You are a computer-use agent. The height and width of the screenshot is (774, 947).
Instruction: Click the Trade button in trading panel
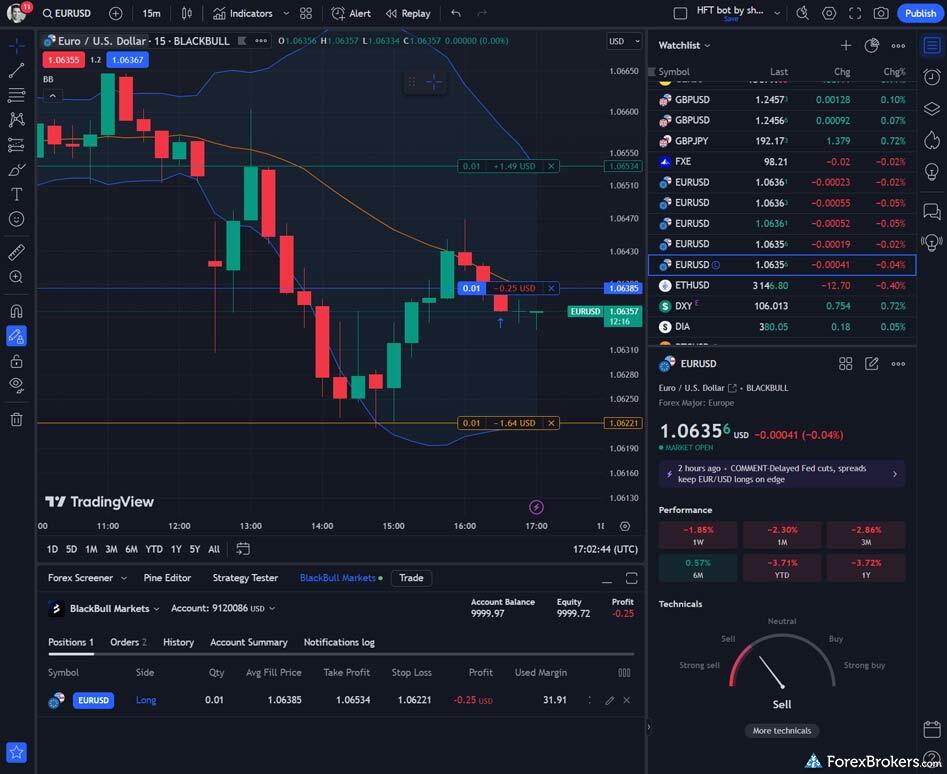[x=411, y=578]
